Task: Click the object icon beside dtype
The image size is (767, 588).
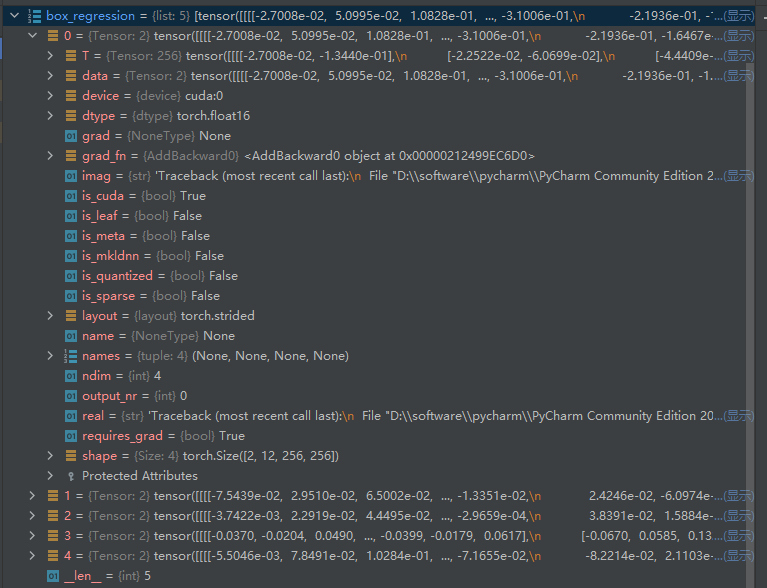Action: (71, 116)
